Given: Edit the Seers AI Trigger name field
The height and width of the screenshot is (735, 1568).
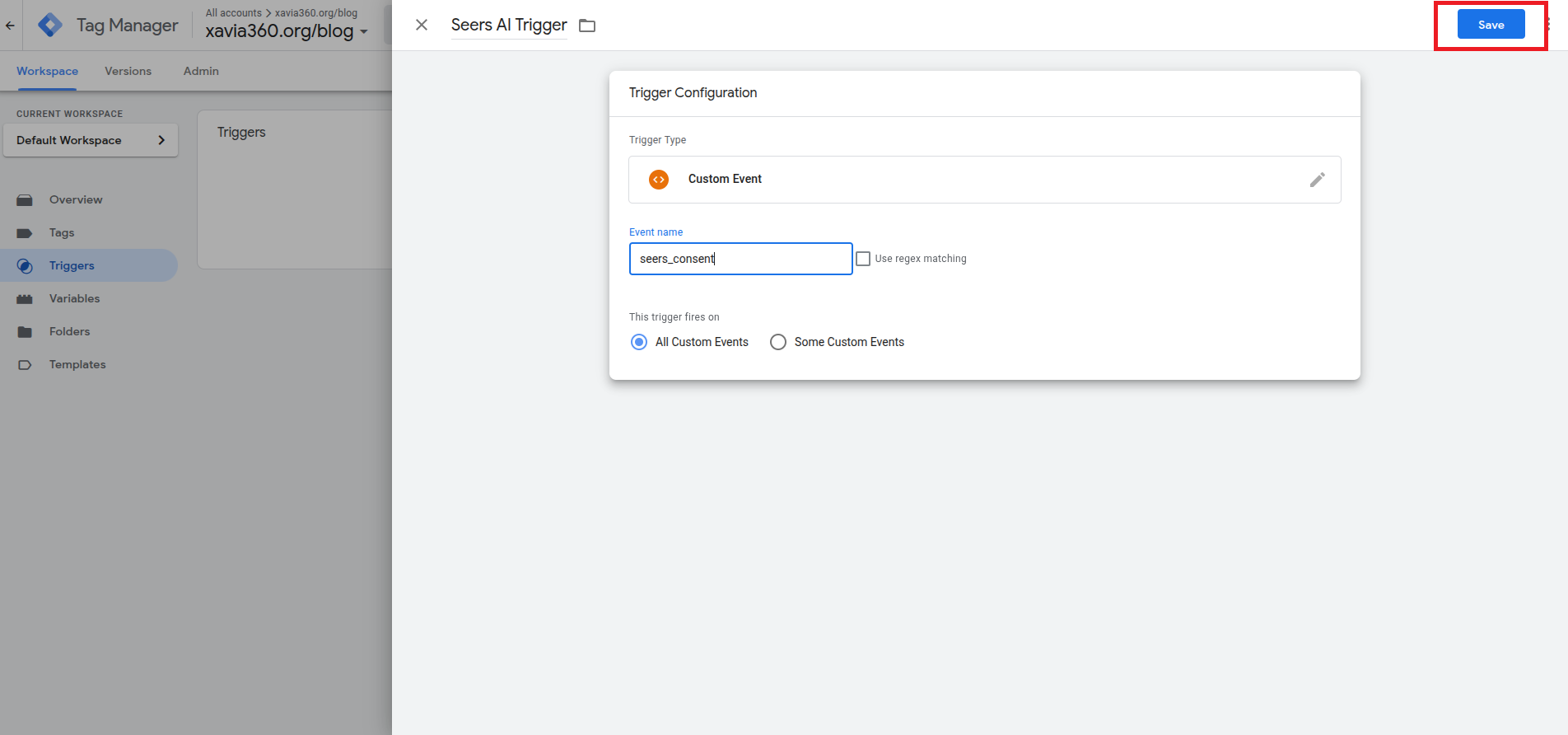Looking at the screenshot, I should click(x=508, y=26).
